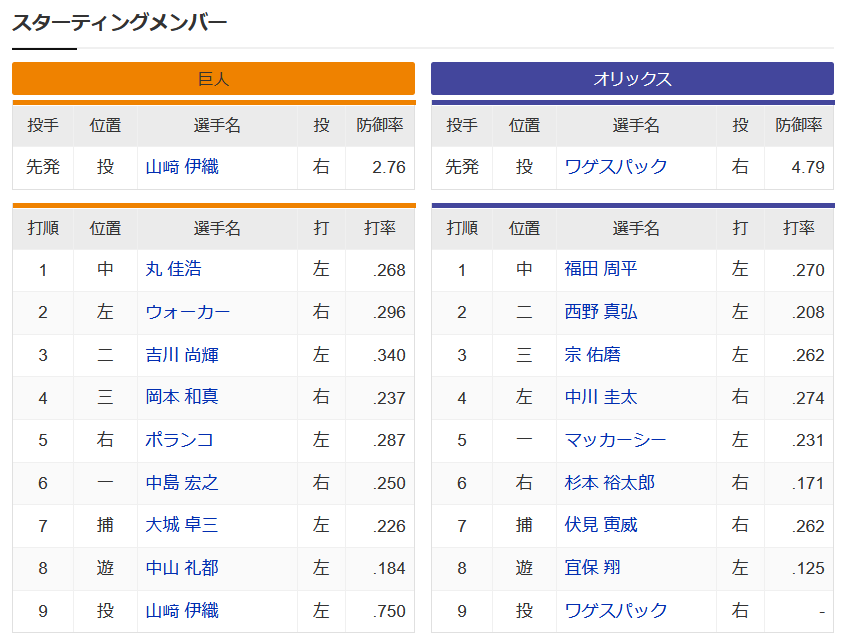
Task: Click player link 丸 佳浩
Action: coord(173,269)
